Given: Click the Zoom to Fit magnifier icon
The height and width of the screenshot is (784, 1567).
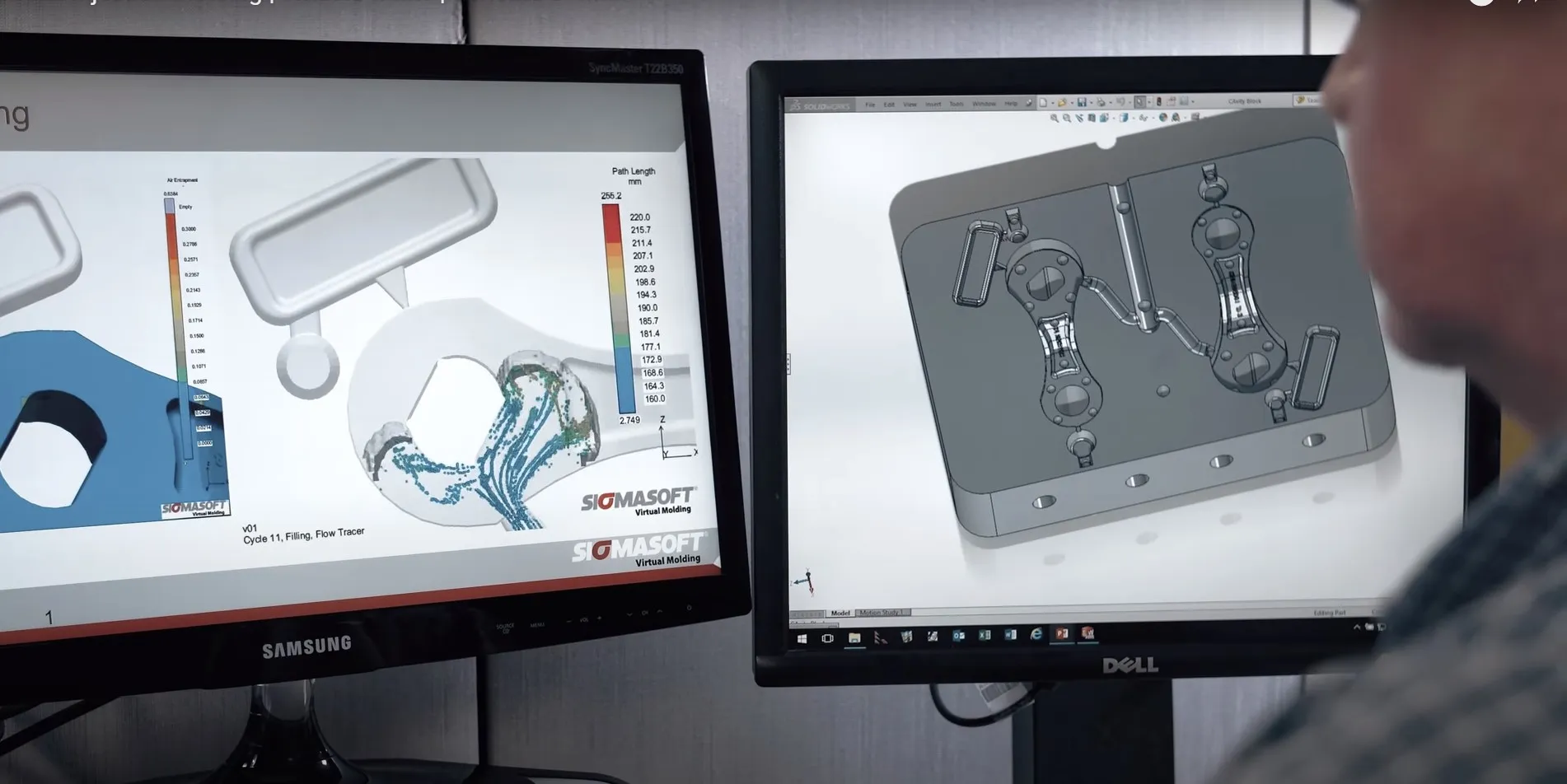Looking at the screenshot, I should point(1055,119).
